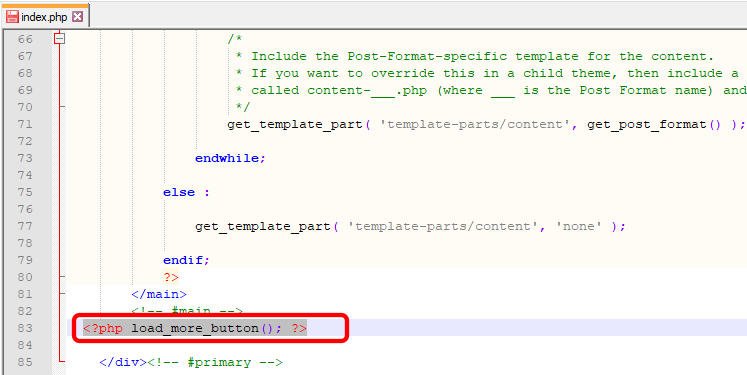
Task: Click the opening <?php tag on line 83
Action: [102, 328]
